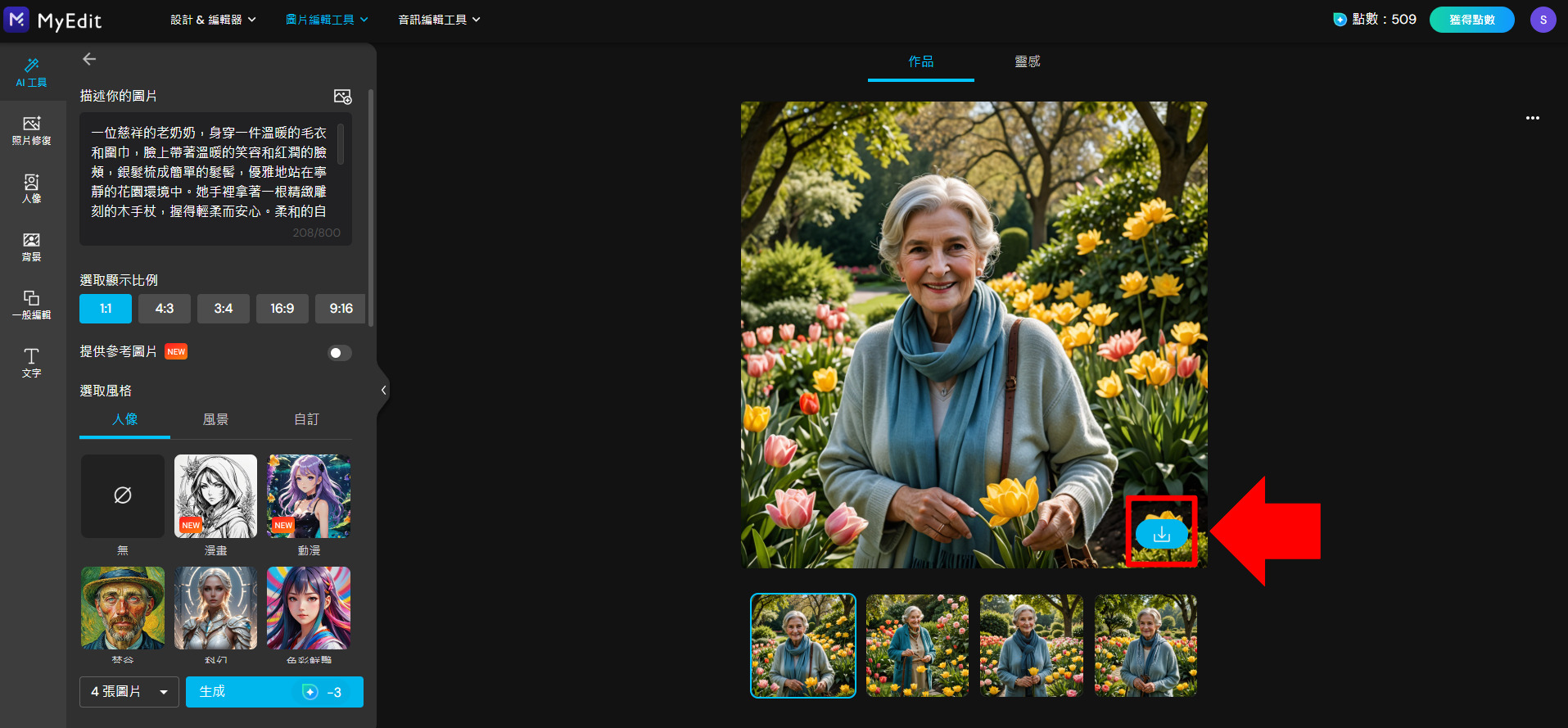Click the left panel vertical scrollbar
The image size is (1568, 728).
coord(371,208)
